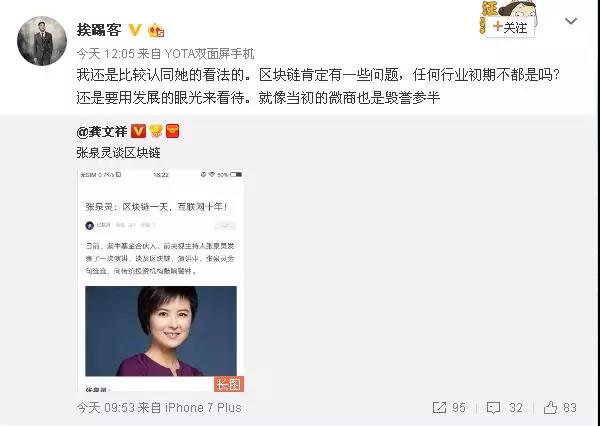Open the 今天 09:53 original post timestamp

[x=106, y=408]
